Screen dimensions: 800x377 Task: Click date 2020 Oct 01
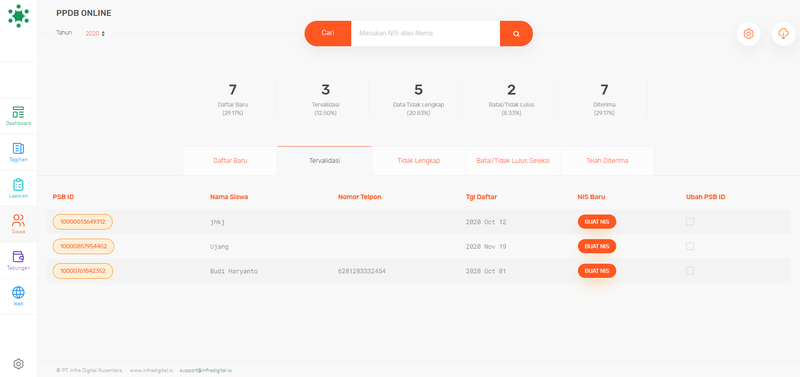click(486, 271)
